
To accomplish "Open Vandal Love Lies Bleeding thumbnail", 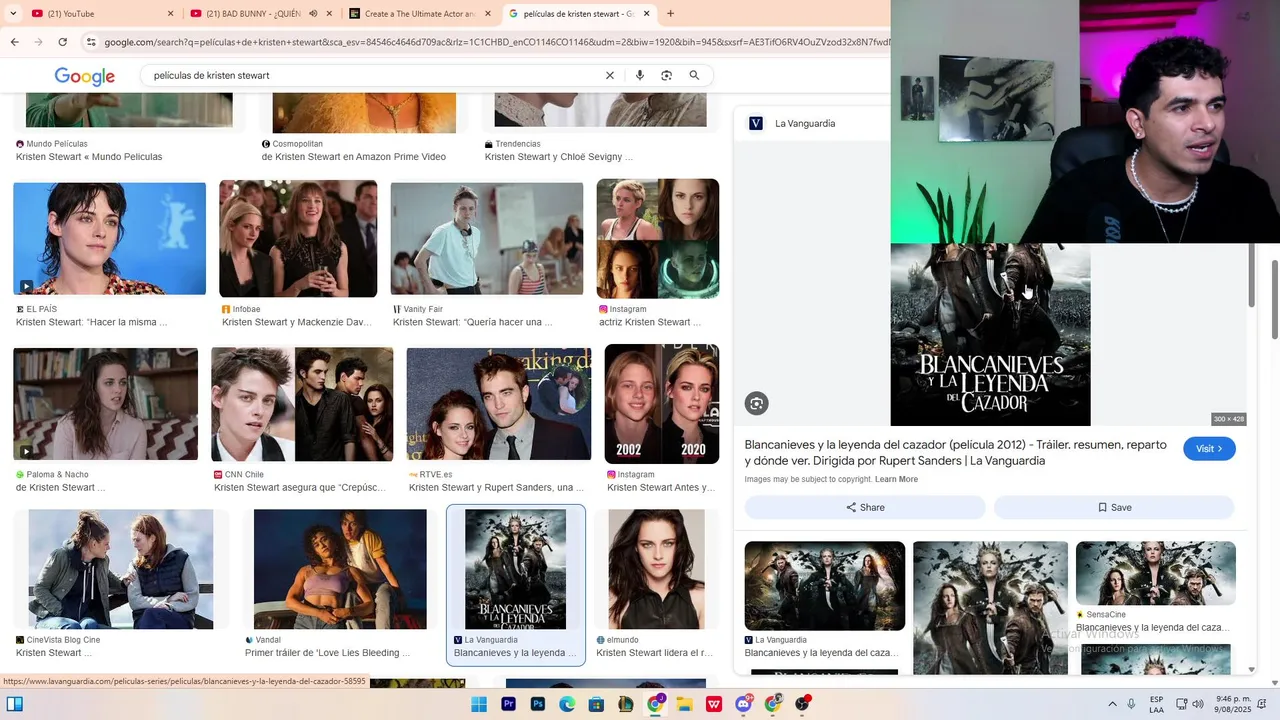I will tap(340, 569).
